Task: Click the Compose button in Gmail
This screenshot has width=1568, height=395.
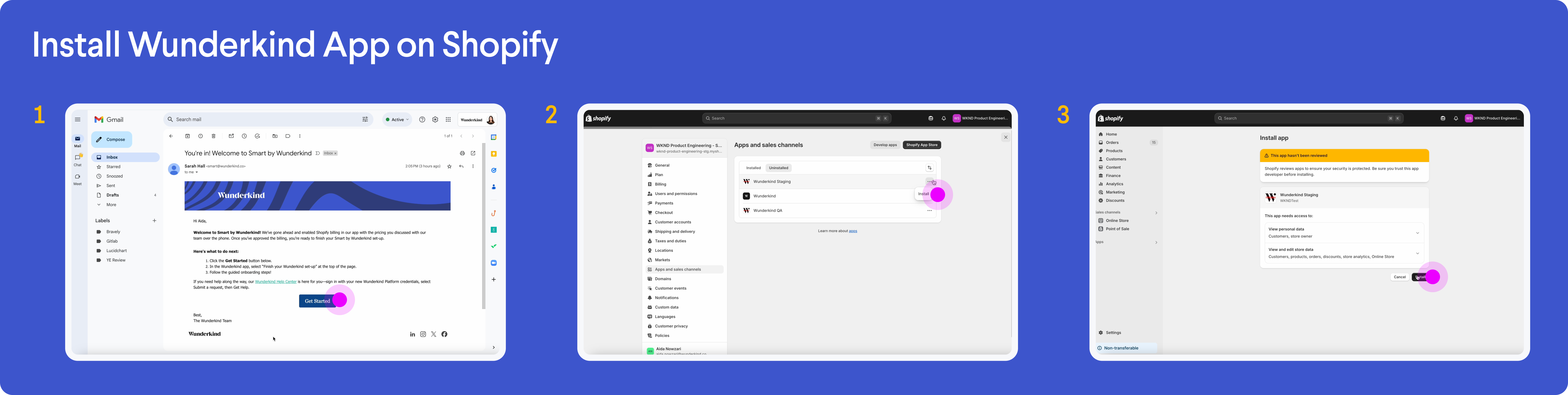Action: [x=111, y=139]
